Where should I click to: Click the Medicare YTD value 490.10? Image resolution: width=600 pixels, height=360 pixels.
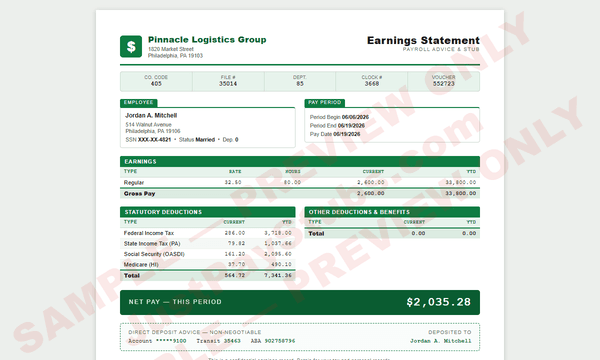tap(281, 264)
